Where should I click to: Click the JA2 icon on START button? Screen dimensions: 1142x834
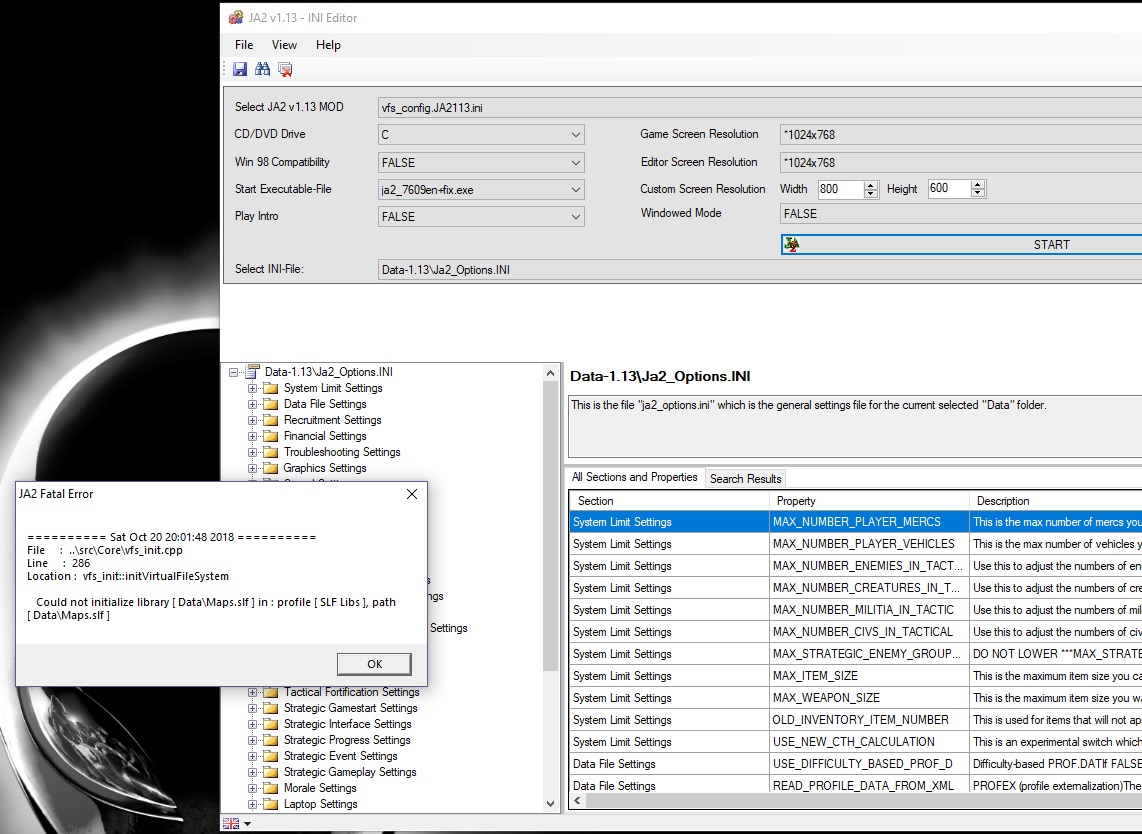click(792, 244)
